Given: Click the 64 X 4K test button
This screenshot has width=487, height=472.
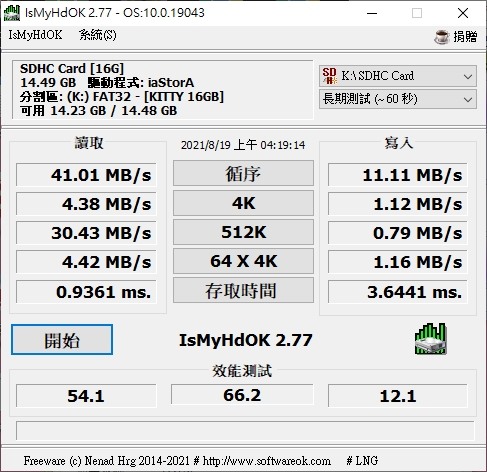Looking at the screenshot, I should pos(243,261).
